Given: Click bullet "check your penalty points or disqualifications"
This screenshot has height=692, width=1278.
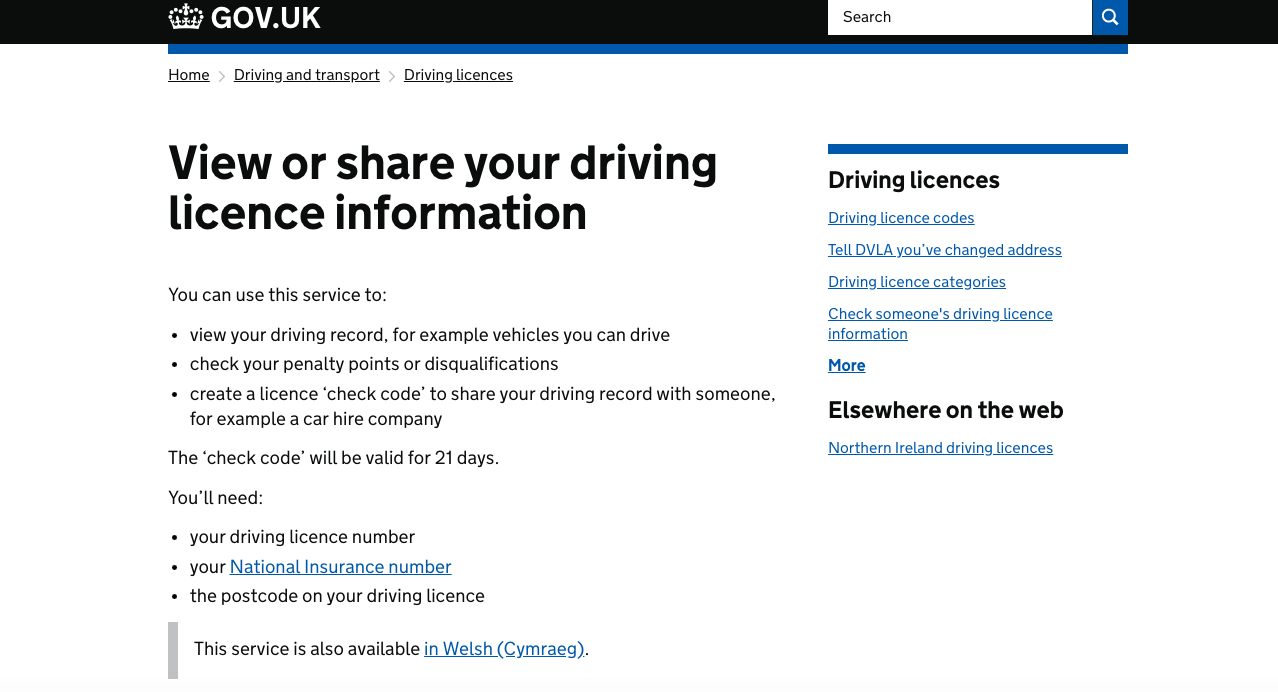Looking at the screenshot, I should click(x=374, y=364).
